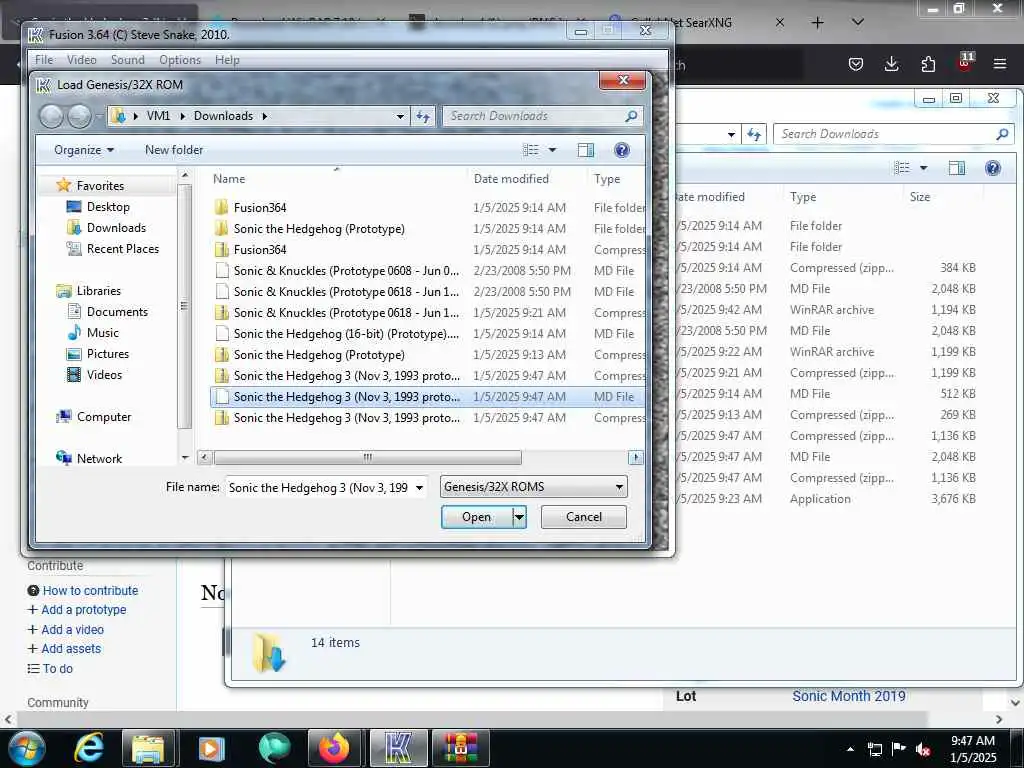Image resolution: width=1024 pixels, height=768 pixels.
Task: Click the dialog horizontal scrollbar thumb
Action: pos(367,458)
